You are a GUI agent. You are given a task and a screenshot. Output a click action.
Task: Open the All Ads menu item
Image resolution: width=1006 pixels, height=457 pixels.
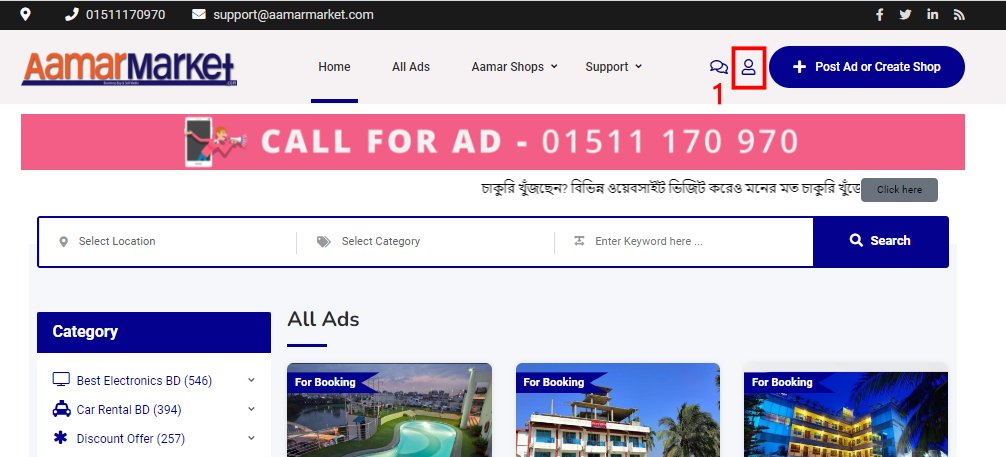(411, 67)
